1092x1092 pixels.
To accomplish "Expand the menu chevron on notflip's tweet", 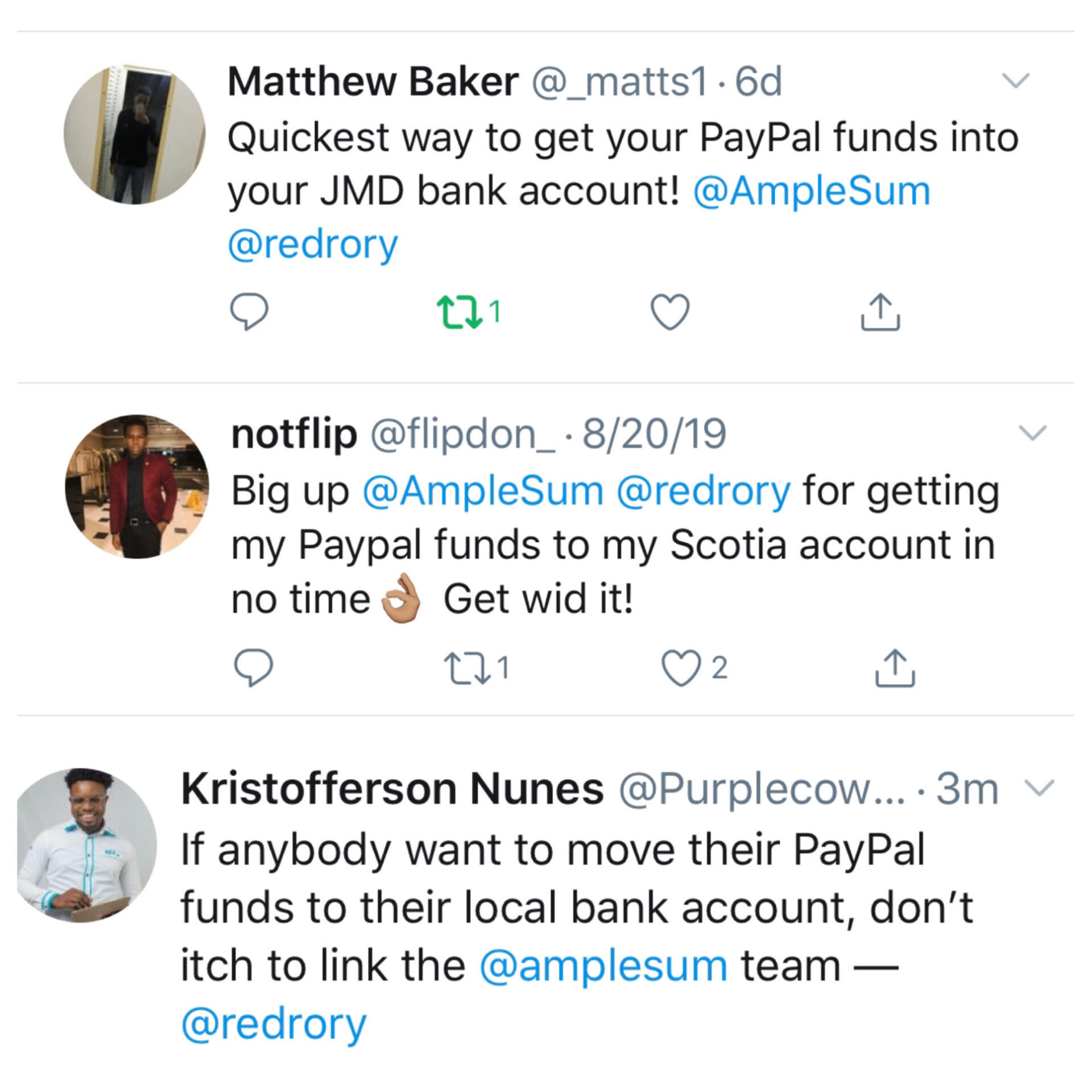I will 1032,433.
